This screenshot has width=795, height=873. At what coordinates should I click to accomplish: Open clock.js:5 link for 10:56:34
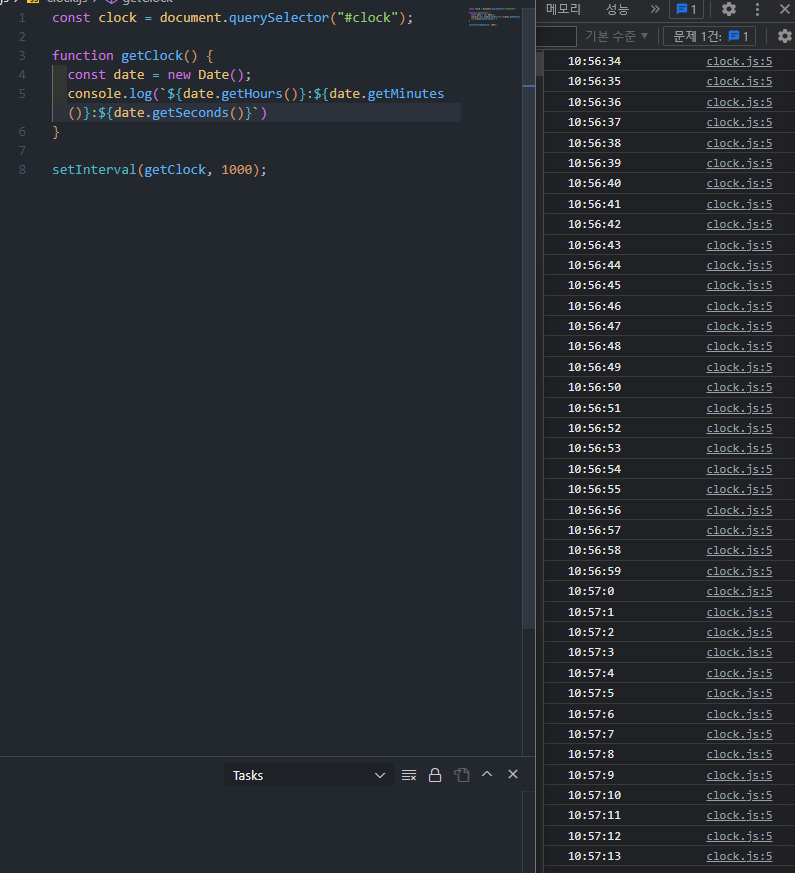tap(739, 61)
